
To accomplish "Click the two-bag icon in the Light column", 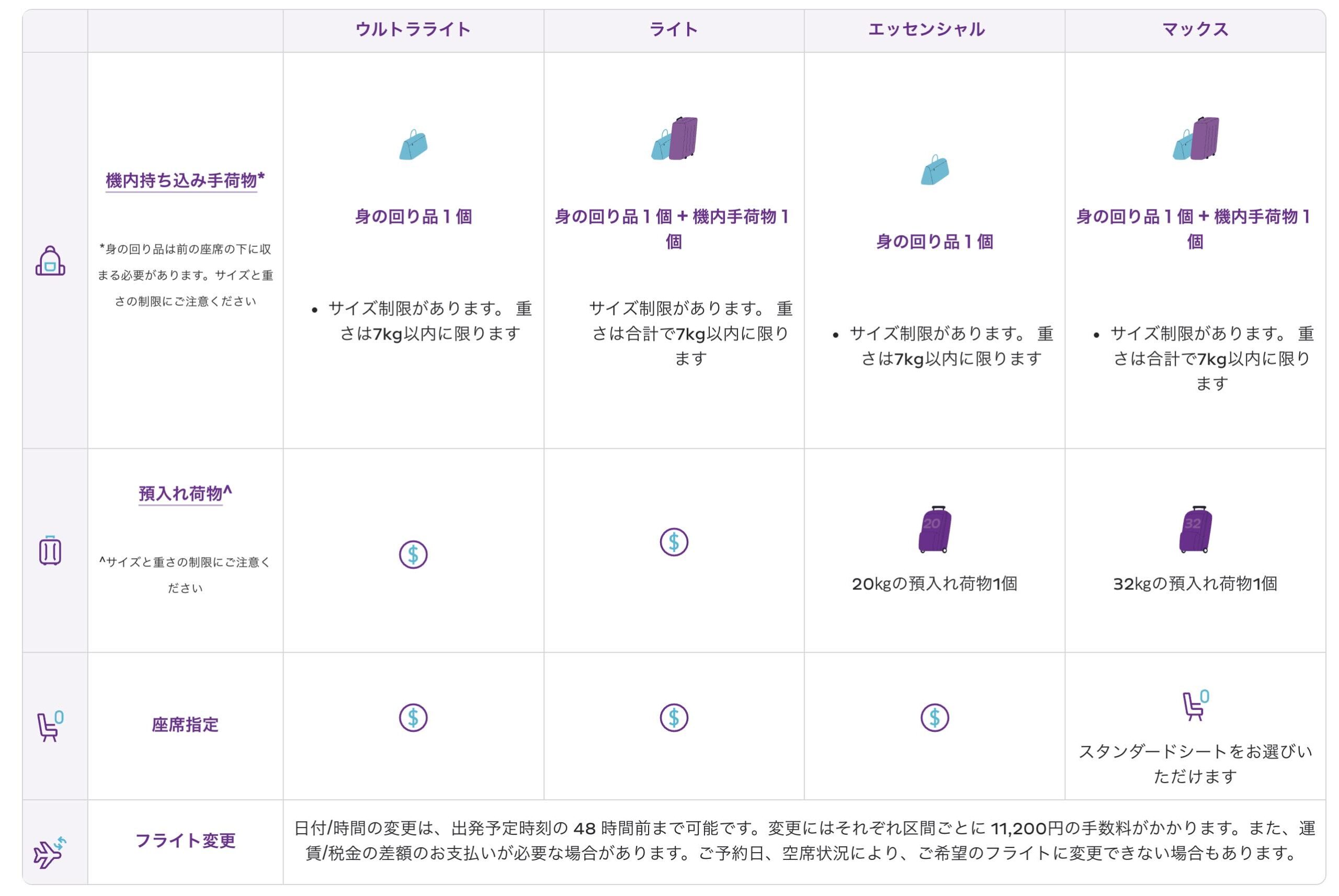I will coord(675,138).
